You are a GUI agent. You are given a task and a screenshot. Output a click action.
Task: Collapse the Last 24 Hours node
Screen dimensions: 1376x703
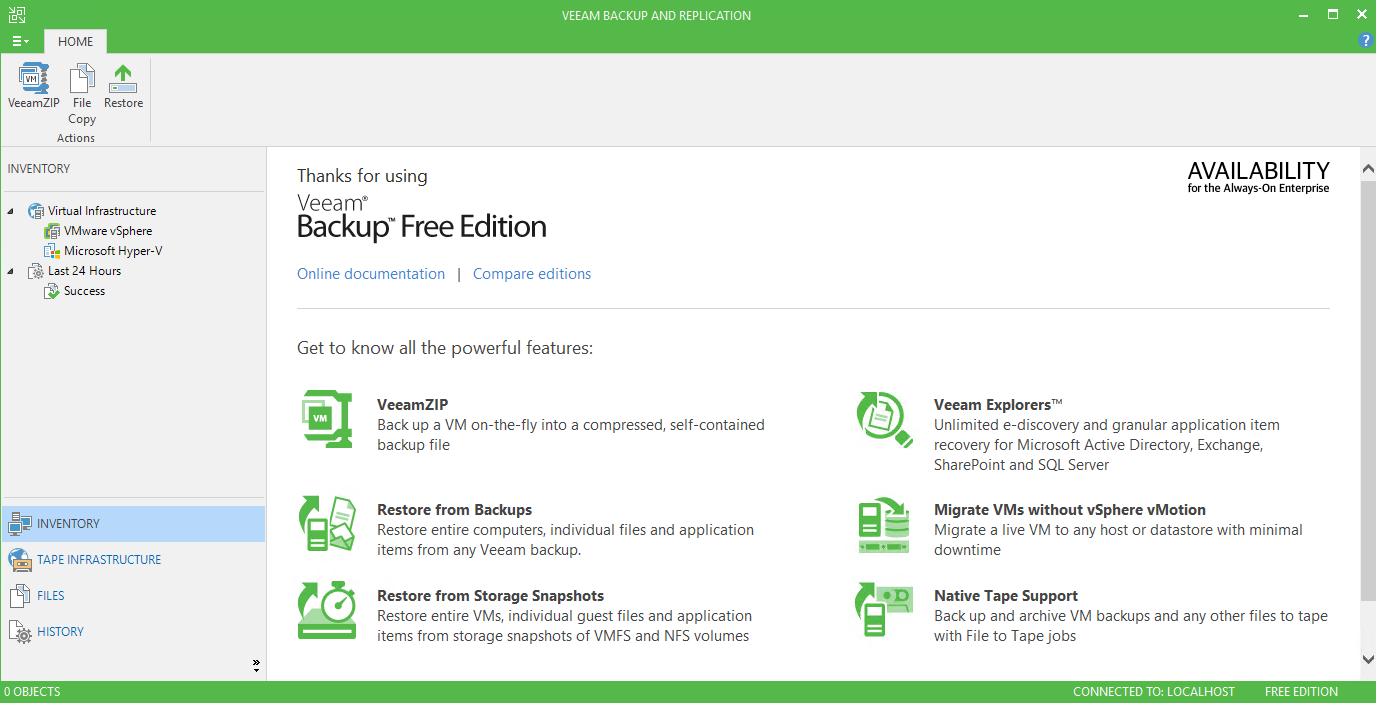[x=11, y=271]
